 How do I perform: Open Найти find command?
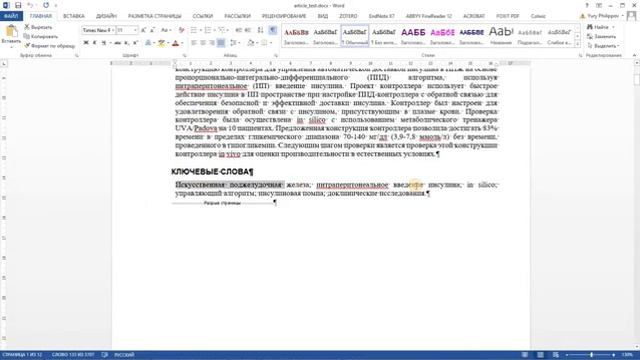tap(600, 27)
